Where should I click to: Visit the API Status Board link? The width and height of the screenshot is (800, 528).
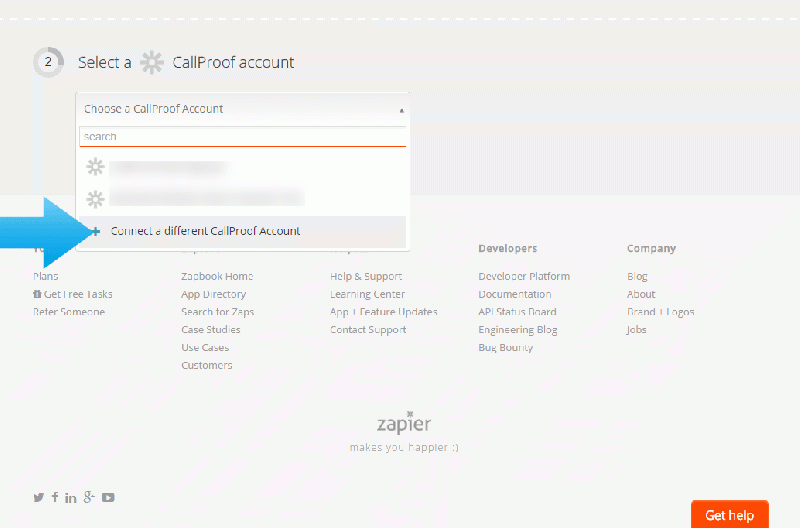tap(517, 312)
